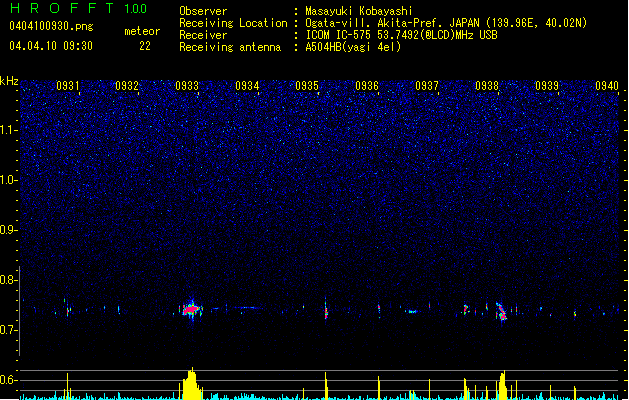Click the Receiving Location label
The height and width of the screenshot is (400, 629).
[x=233, y=23]
